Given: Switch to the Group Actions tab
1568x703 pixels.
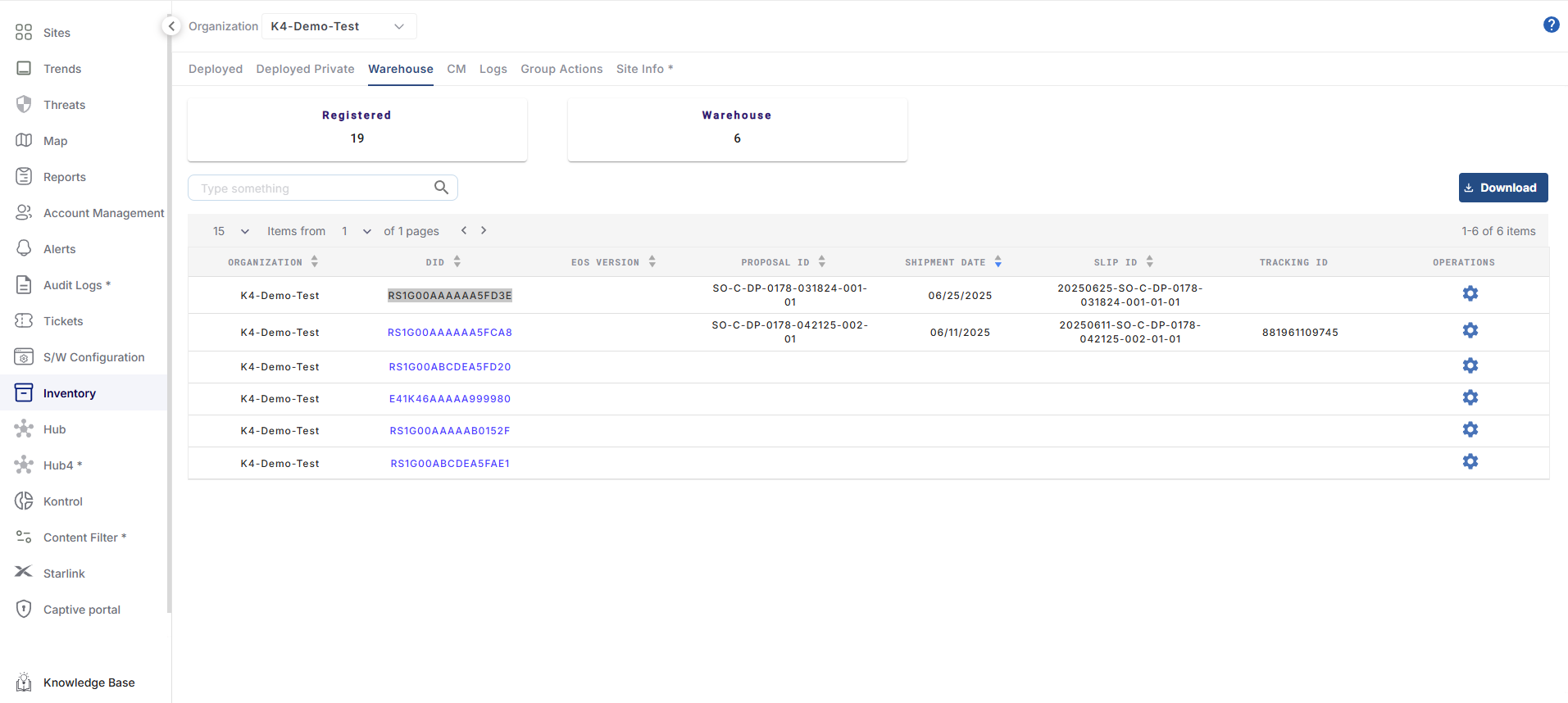Looking at the screenshot, I should click(561, 69).
